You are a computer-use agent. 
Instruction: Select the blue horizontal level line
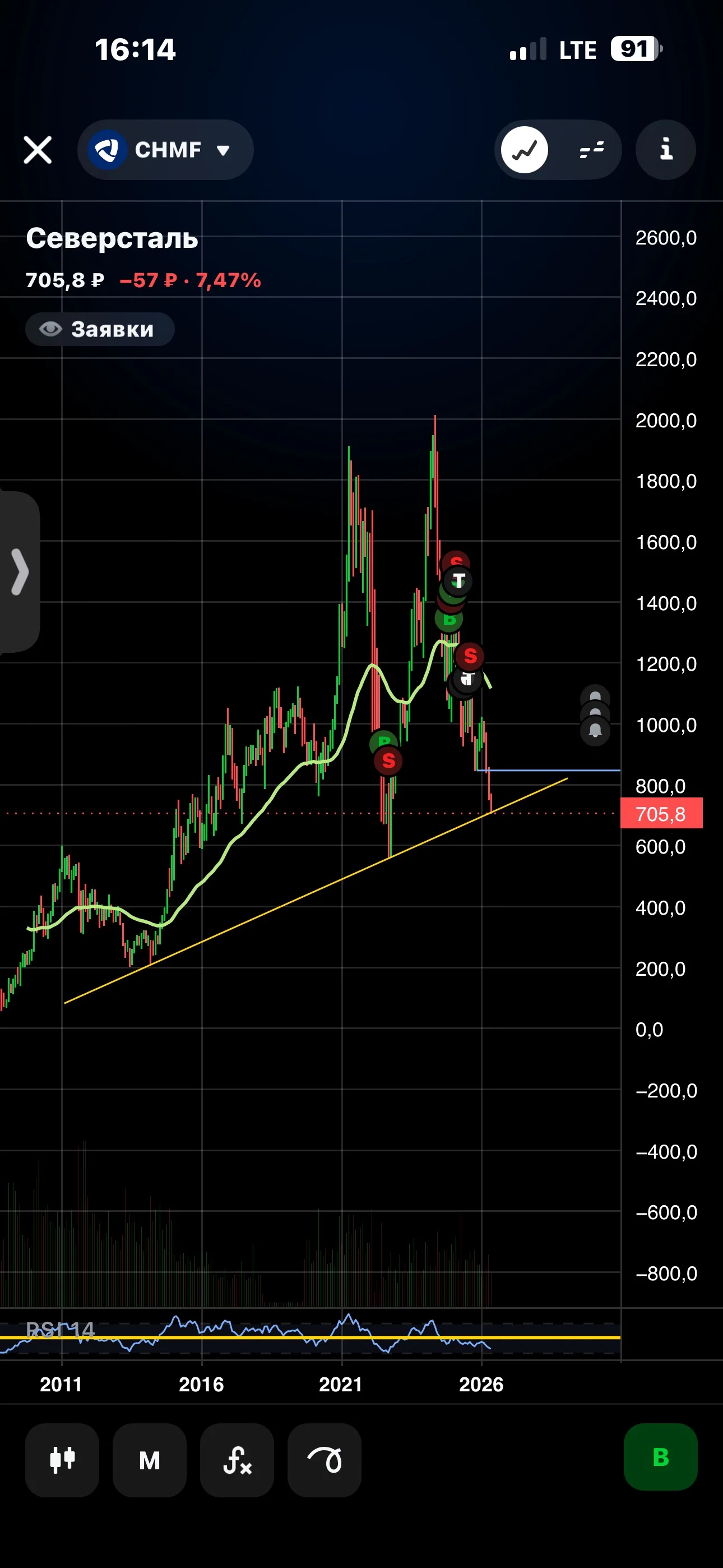coord(548,771)
